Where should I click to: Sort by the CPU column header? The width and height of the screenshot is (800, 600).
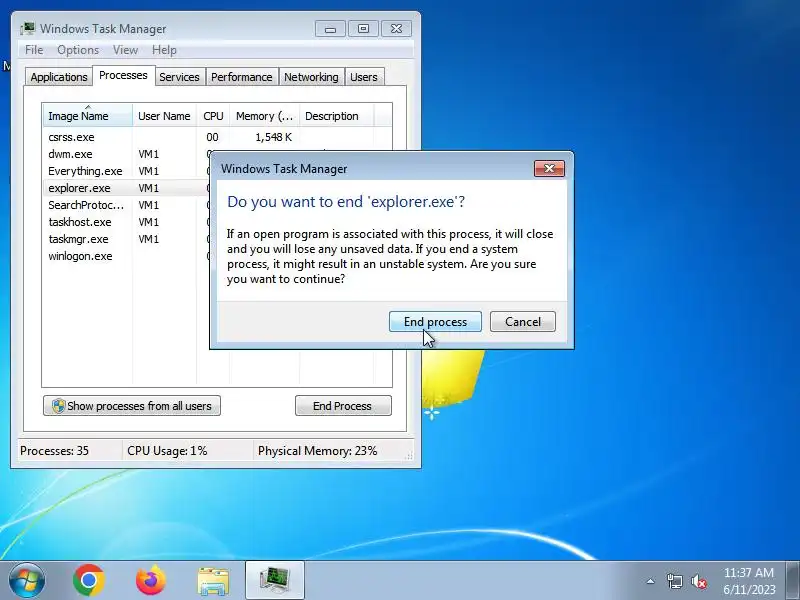[x=213, y=116]
